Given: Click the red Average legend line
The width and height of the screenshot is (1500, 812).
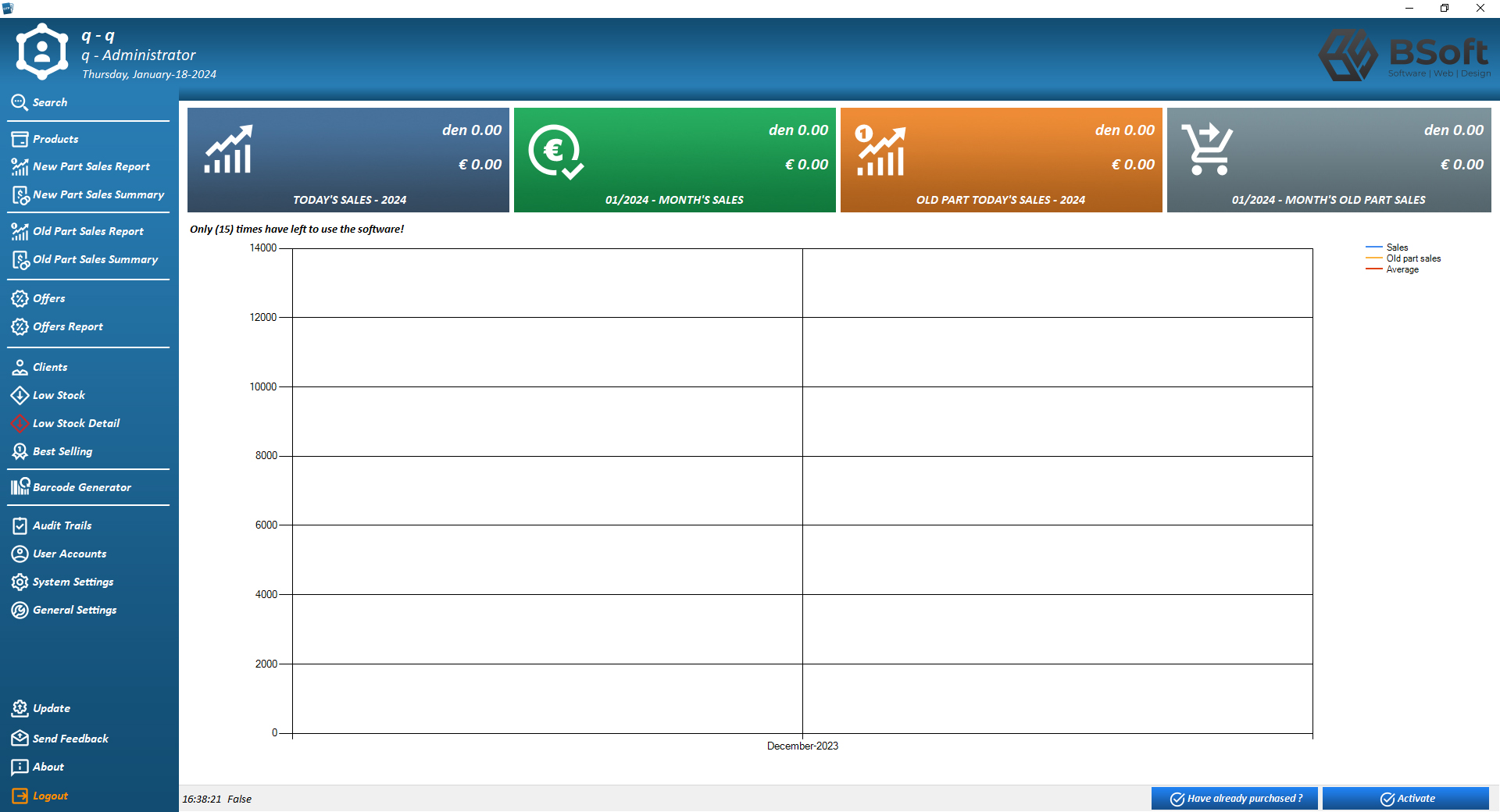Looking at the screenshot, I should tap(1374, 269).
